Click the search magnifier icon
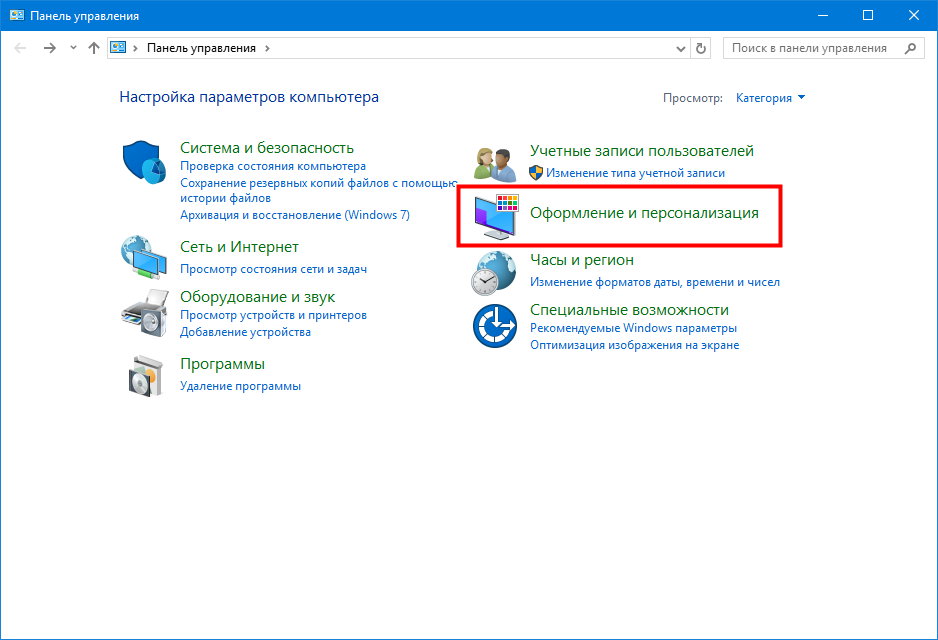The height and width of the screenshot is (640, 938). click(x=910, y=48)
